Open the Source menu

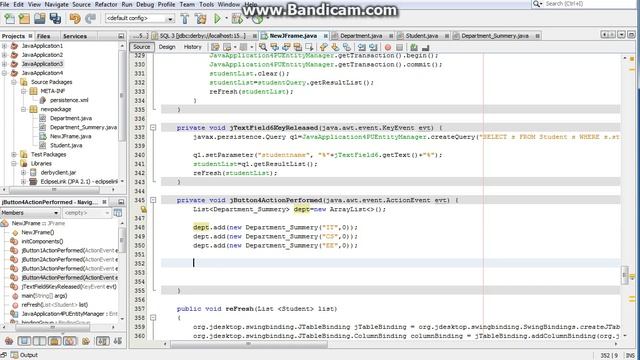[81, 4]
